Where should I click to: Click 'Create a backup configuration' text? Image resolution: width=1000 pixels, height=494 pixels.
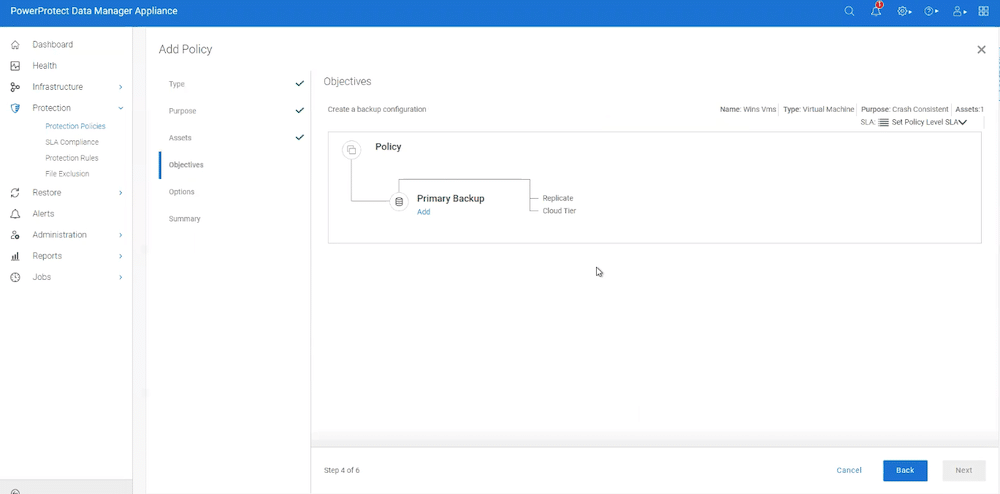(x=377, y=109)
